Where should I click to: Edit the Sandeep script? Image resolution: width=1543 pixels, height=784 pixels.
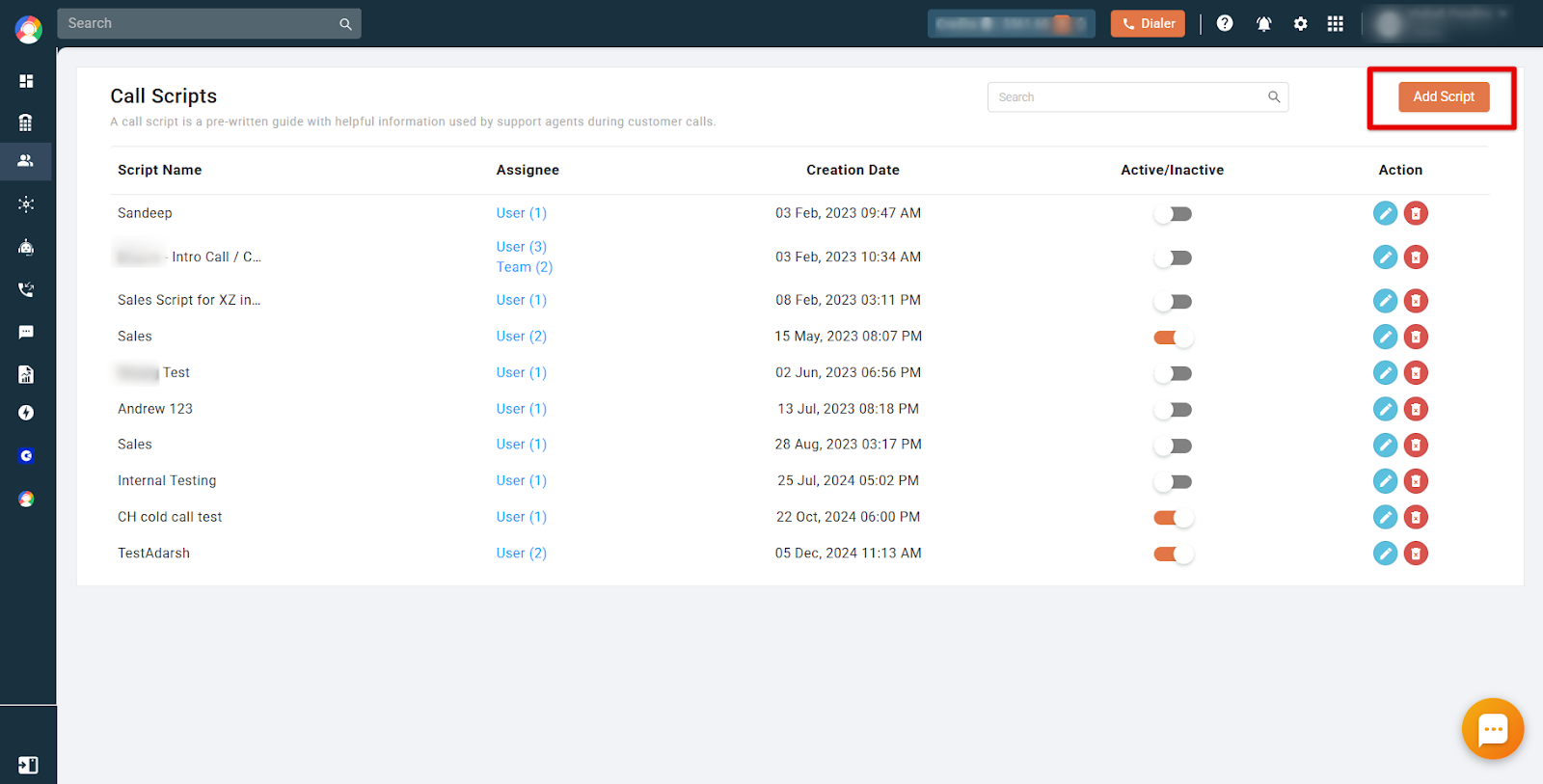click(x=1385, y=213)
